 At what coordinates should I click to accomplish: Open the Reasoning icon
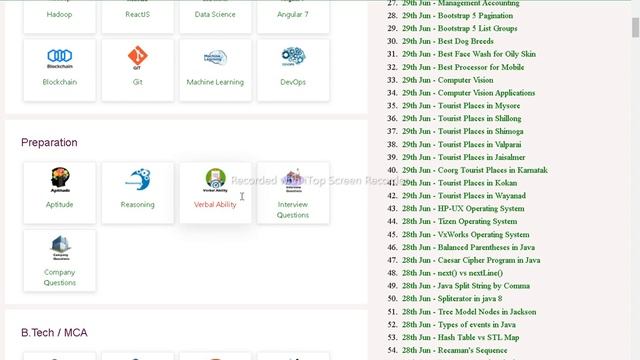point(138,179)
